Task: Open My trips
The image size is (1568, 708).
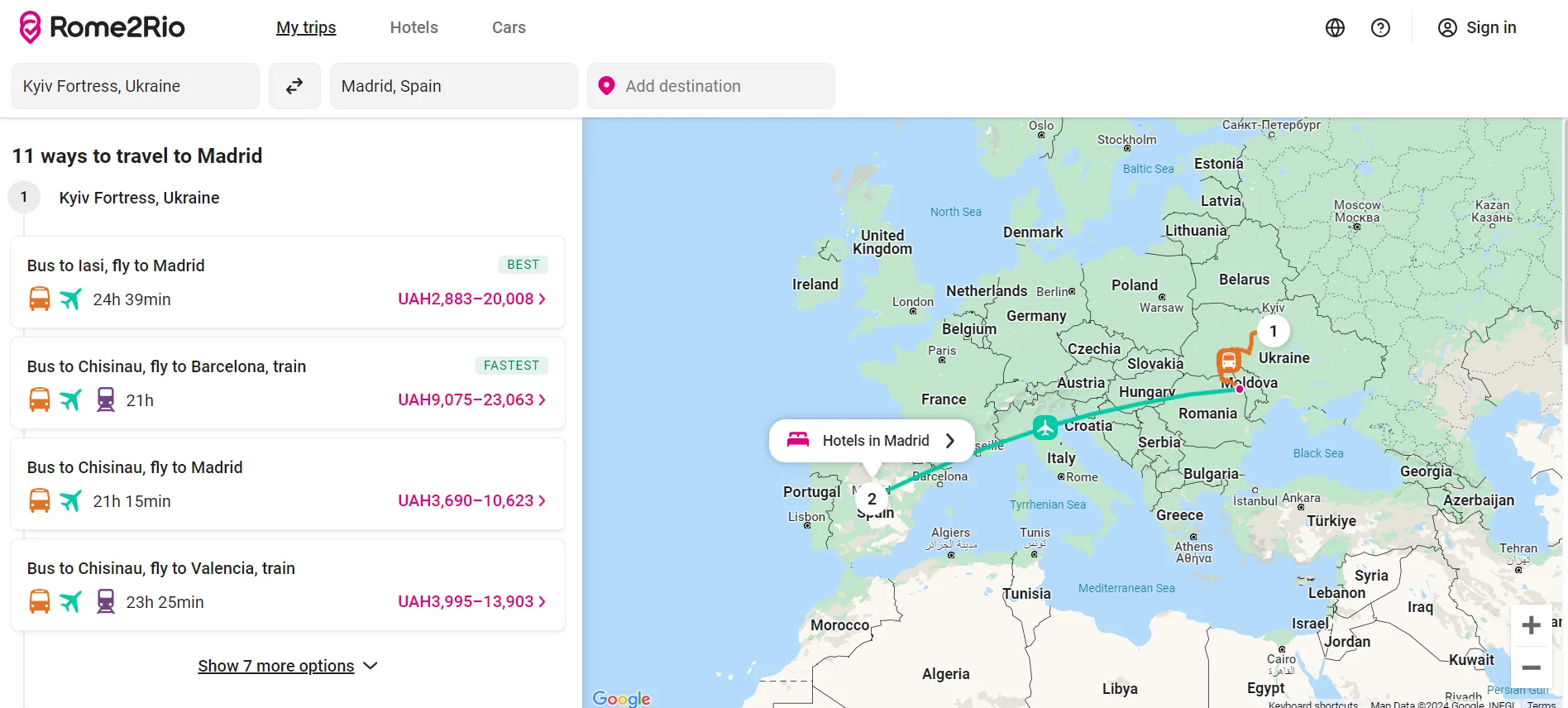Action: coord(306,27)
